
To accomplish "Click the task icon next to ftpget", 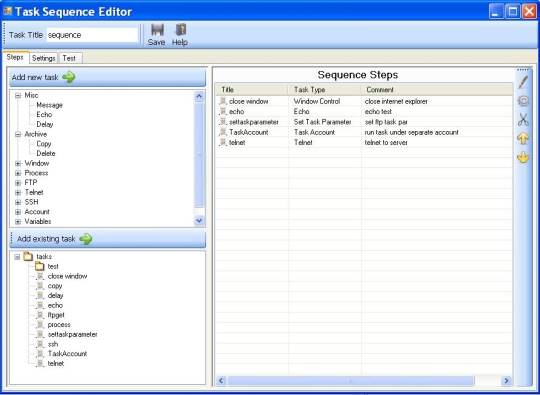I will pos(40,315).
